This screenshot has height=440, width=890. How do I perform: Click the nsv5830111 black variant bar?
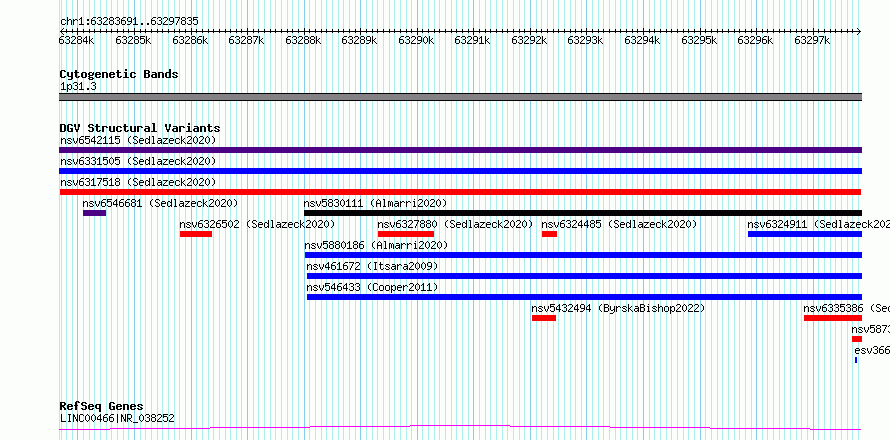tap(583, 213)
